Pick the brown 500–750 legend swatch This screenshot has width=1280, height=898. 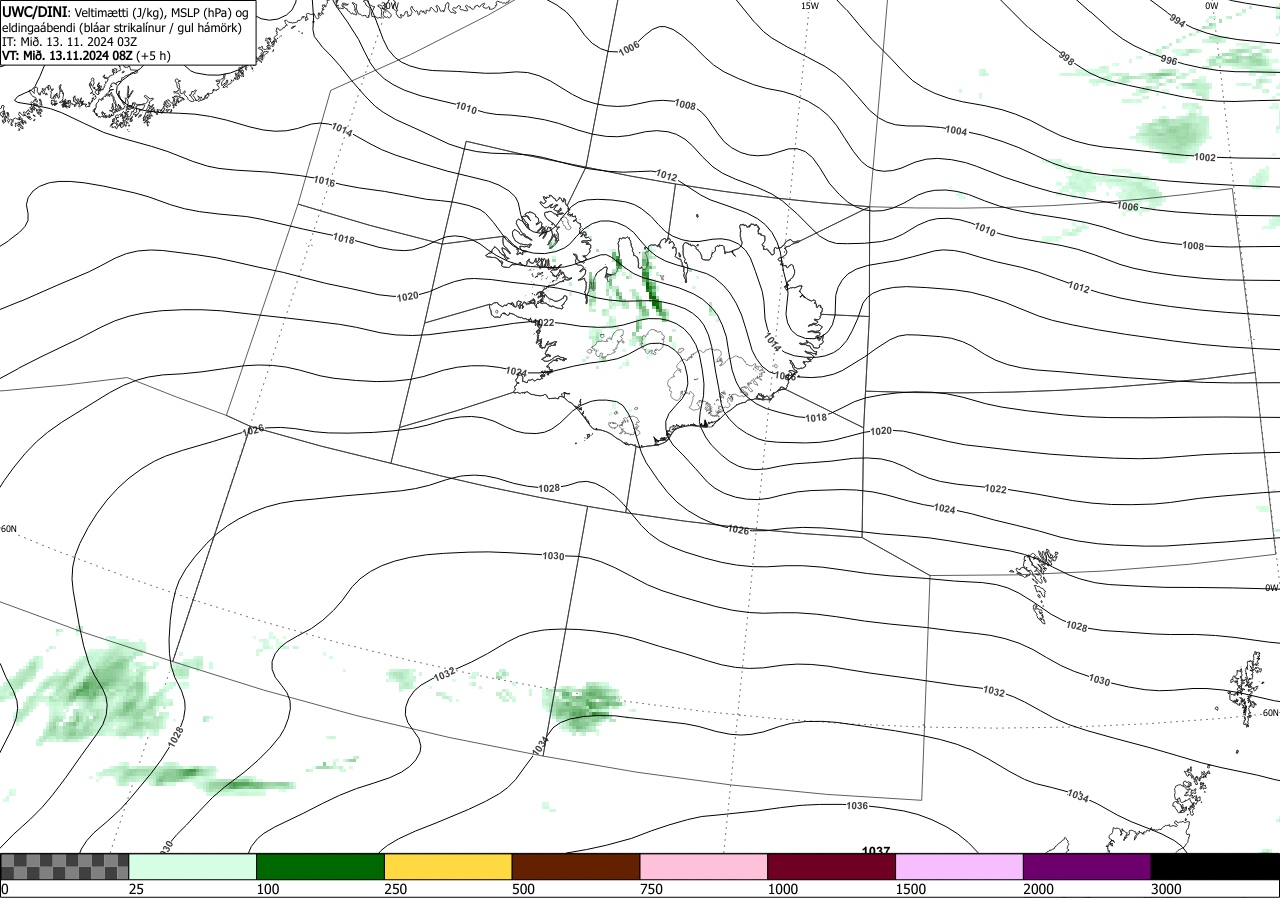576,866
